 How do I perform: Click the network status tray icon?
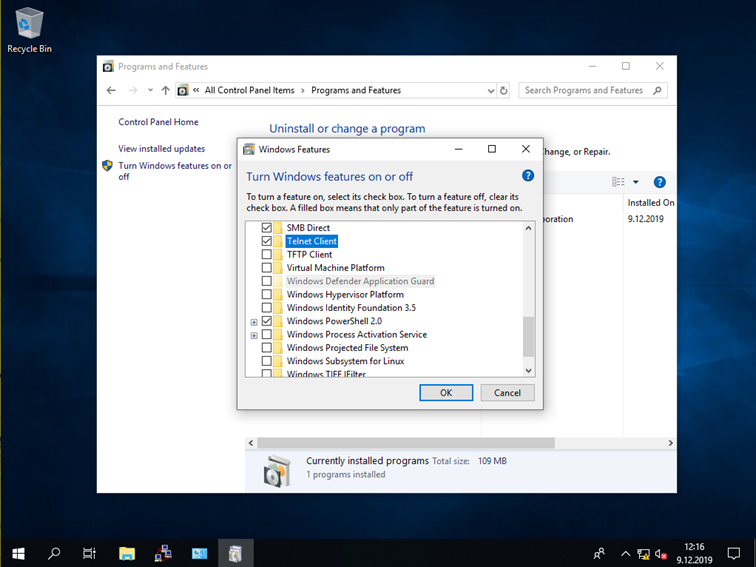[643, 554]
